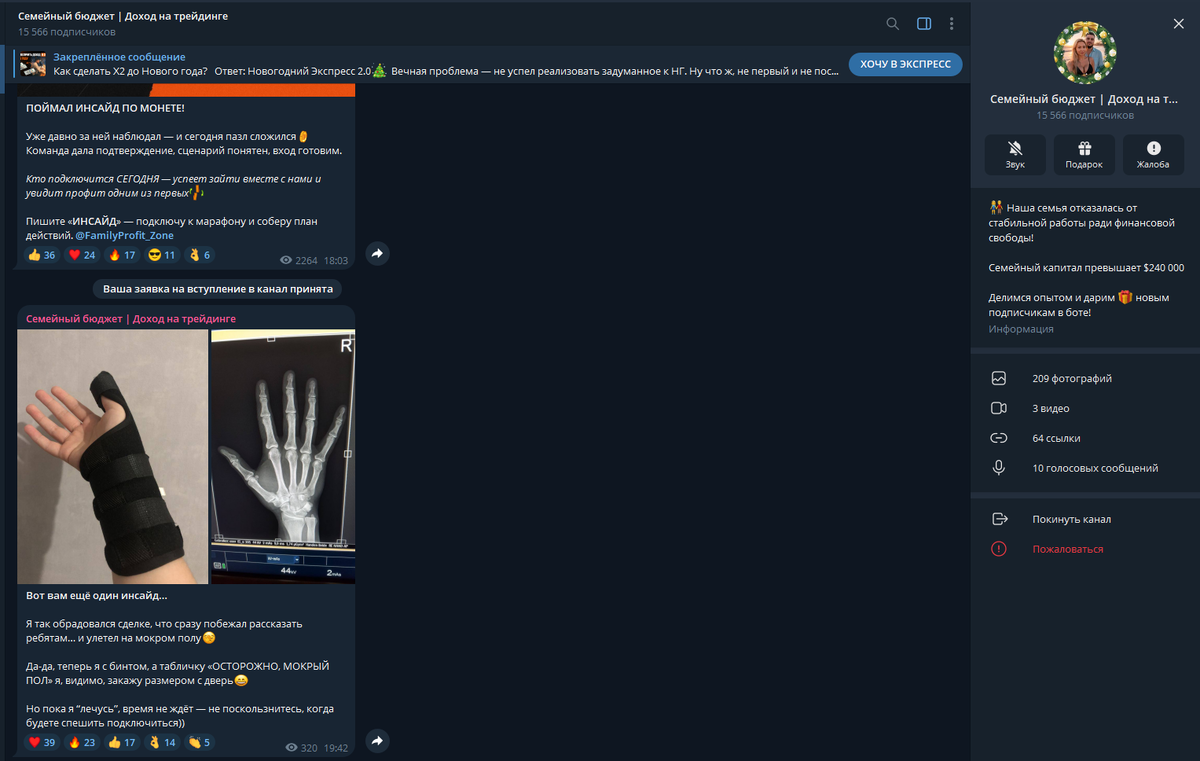
Task: Open the hand X-ray photo
Action: (x=283, y=457)
